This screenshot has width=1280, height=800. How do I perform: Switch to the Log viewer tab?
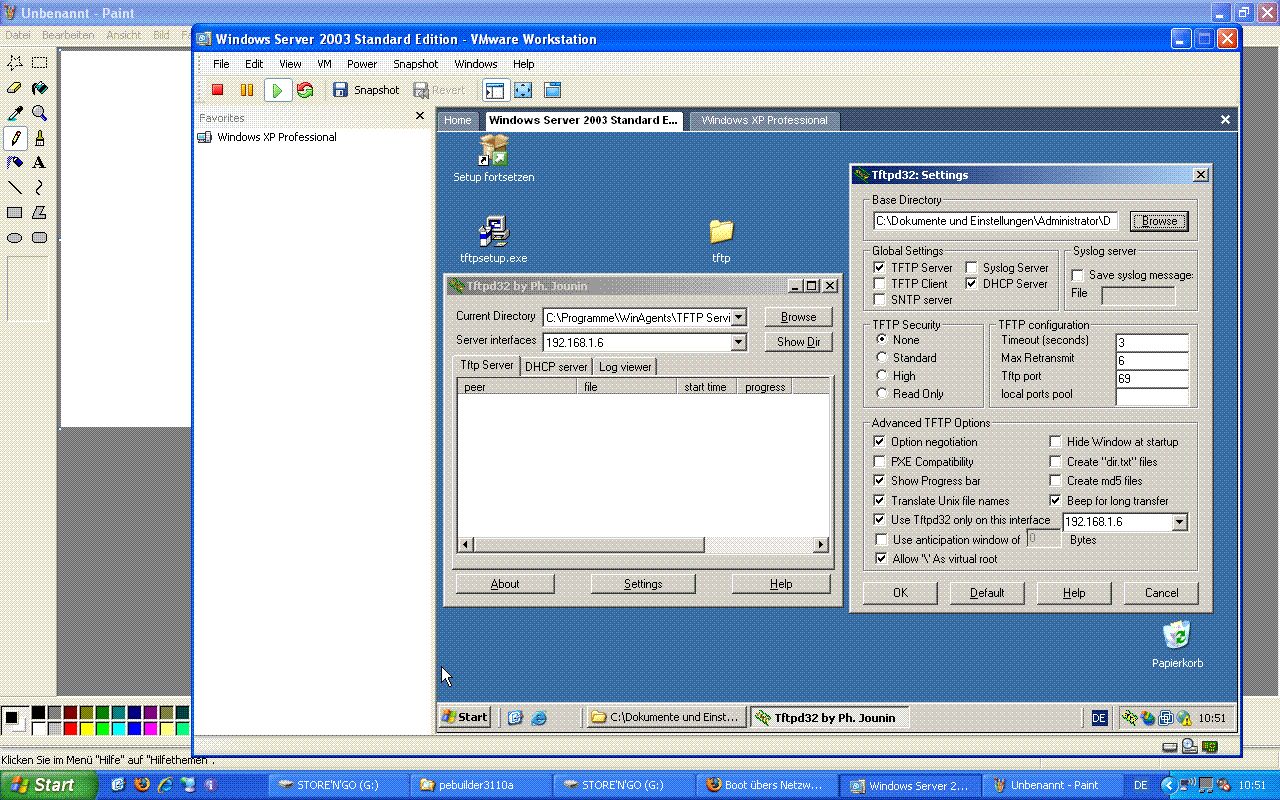point(625,367)
